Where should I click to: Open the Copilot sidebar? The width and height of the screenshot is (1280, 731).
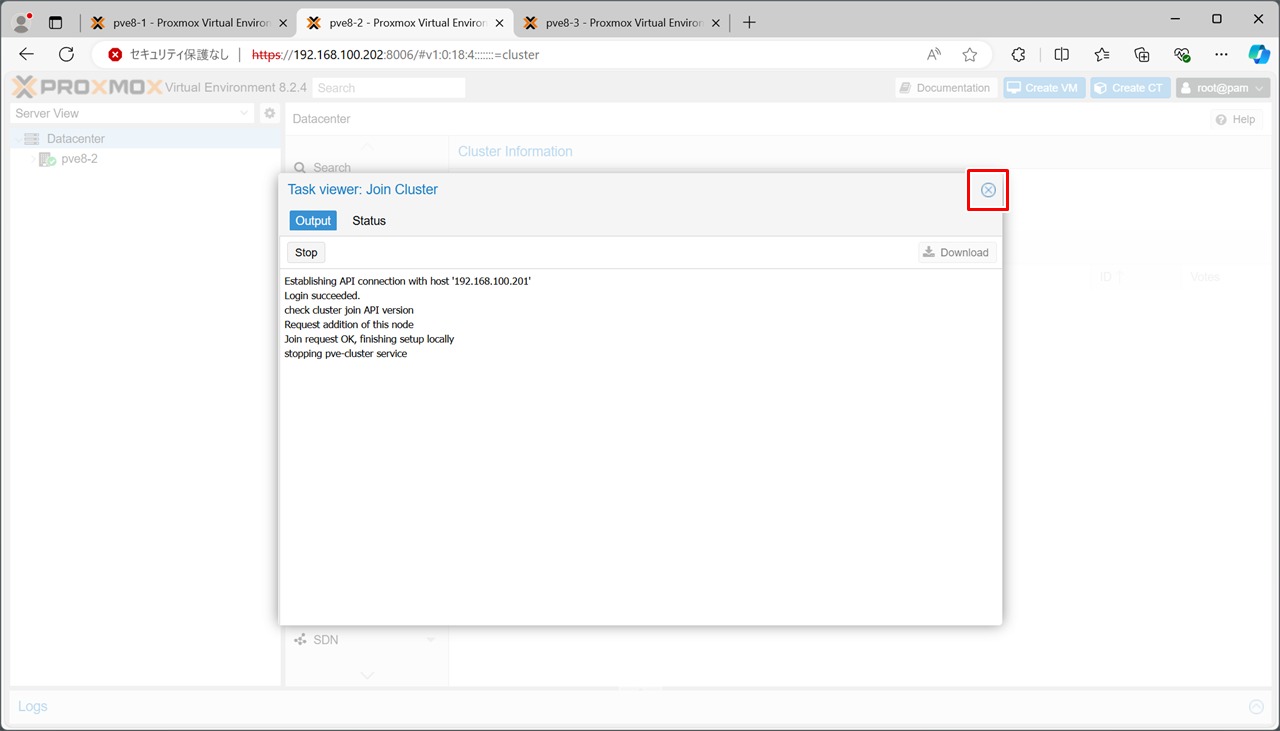click(1258, 55)
